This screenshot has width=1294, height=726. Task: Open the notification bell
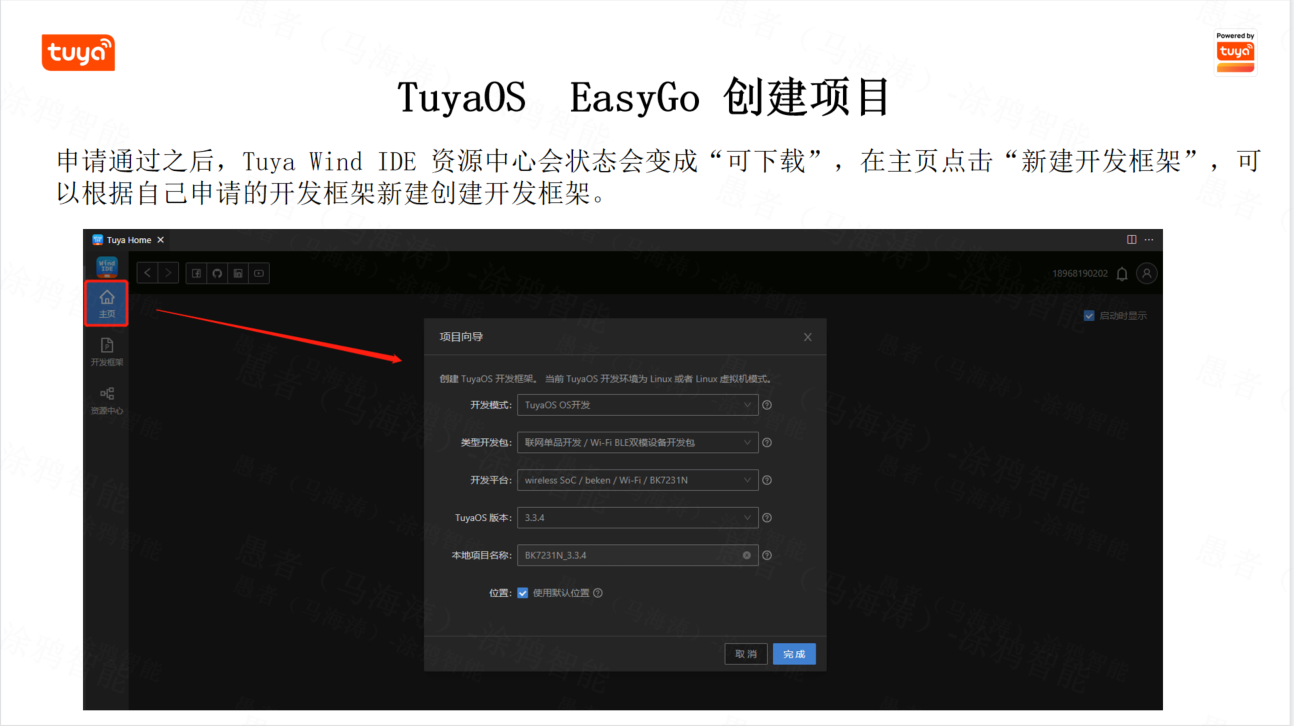coord(1122,273)
